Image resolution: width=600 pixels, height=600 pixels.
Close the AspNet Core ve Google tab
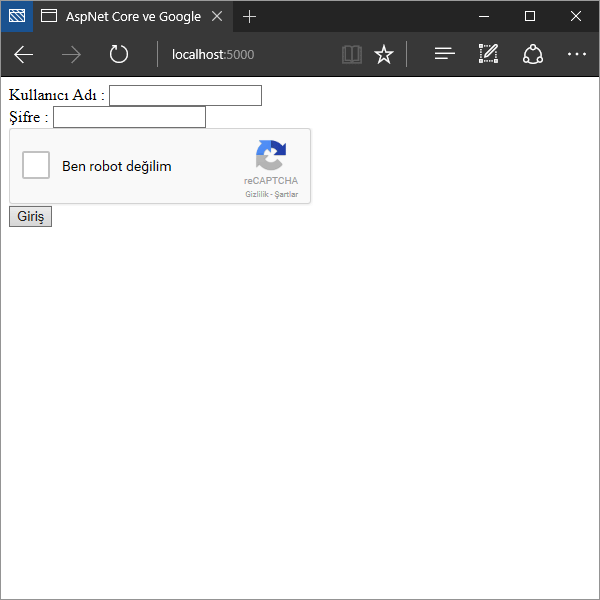click(217, 17)
